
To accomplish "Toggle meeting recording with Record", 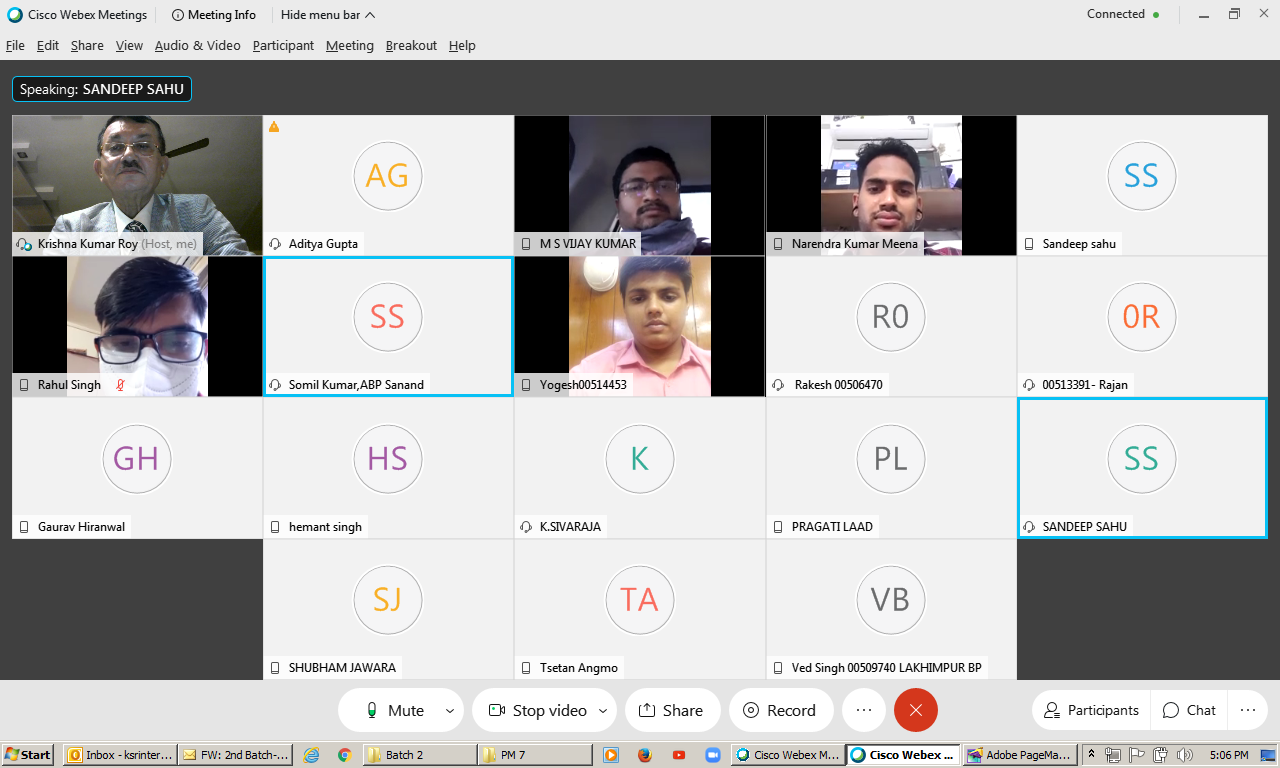I will click(779, 710).
